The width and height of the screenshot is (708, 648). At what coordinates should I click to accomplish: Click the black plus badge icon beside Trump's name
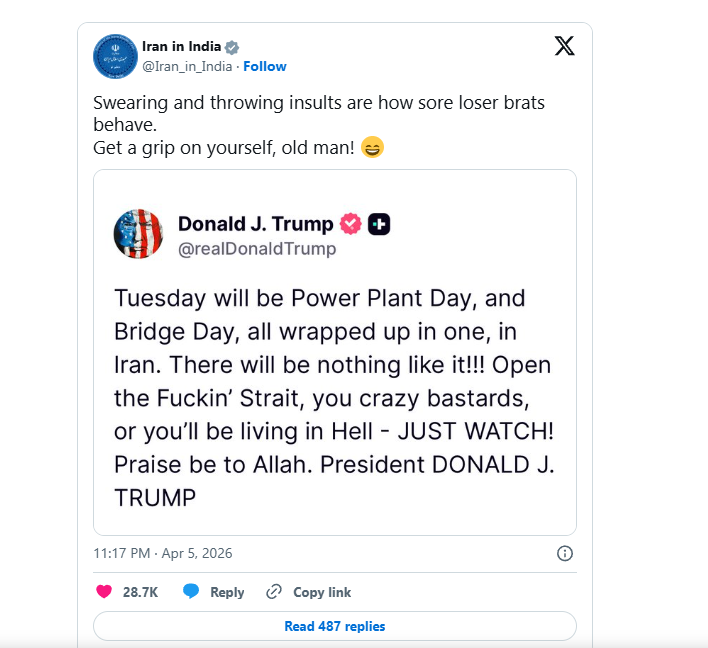379,224
